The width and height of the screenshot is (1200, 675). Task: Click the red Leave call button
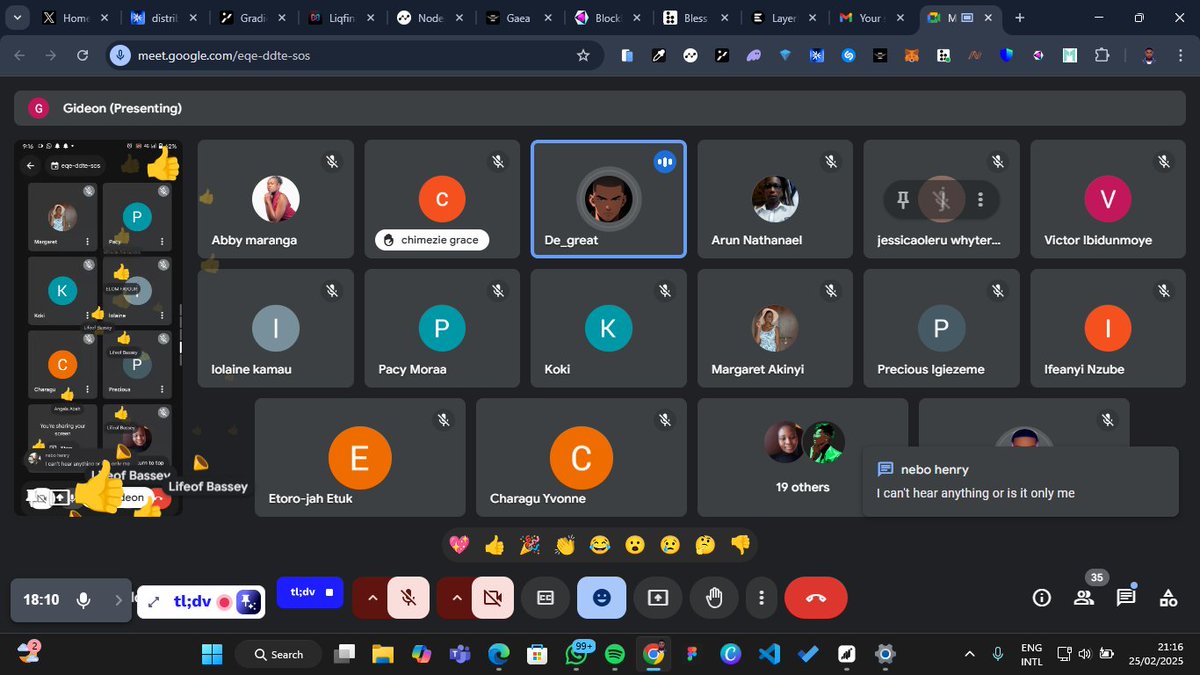click(815, 598)
